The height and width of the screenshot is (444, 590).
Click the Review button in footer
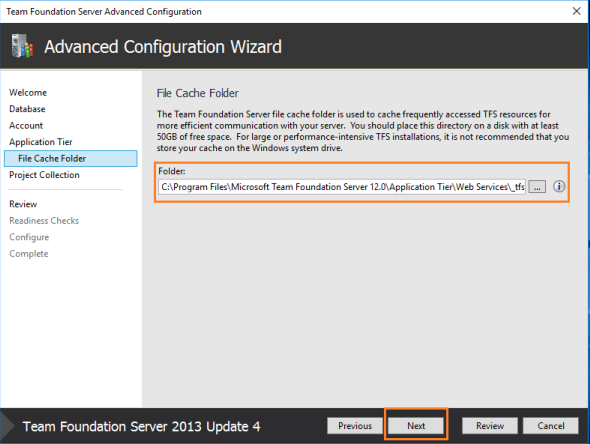490,426
